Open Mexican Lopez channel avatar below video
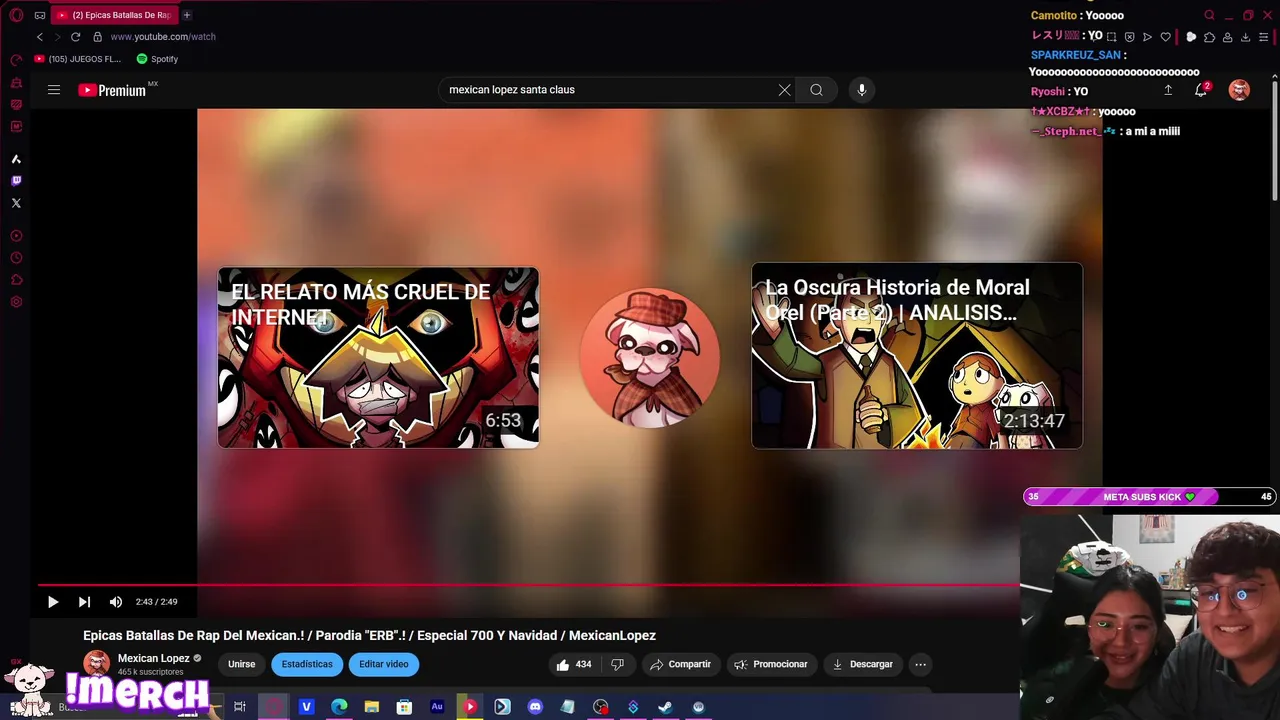The height and width of the screenshot is (720, 1280). click(97, 664)
